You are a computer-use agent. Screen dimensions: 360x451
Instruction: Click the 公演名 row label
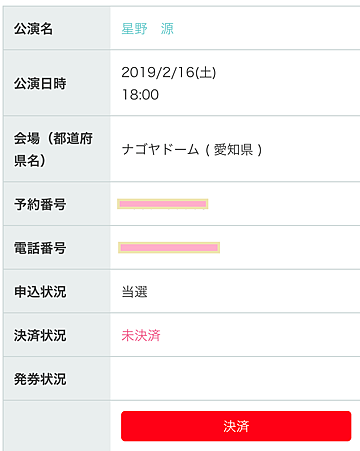33,29
